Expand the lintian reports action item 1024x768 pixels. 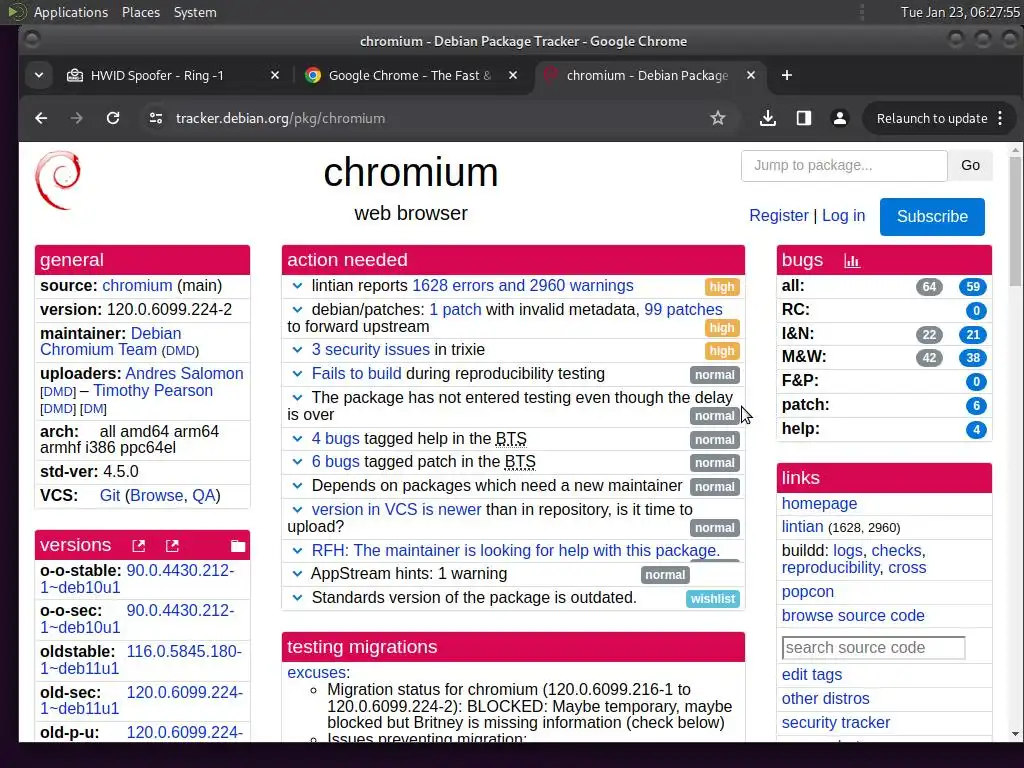297,286
